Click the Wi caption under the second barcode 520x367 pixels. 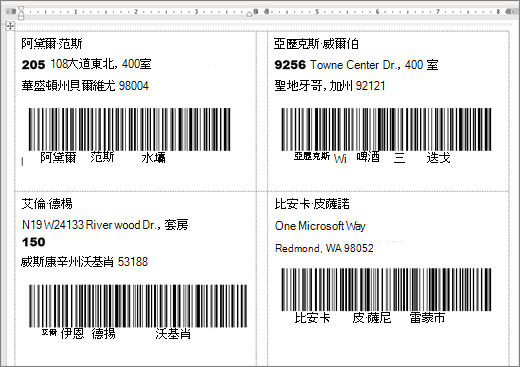tap(340, 159)
